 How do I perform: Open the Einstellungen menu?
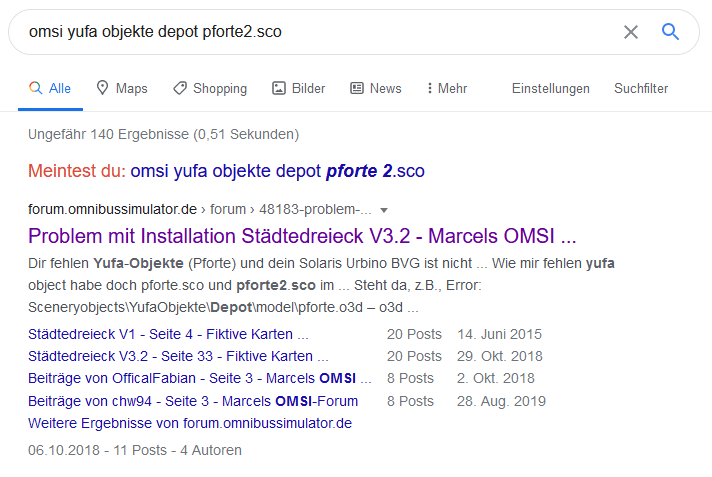pos(550,89)
